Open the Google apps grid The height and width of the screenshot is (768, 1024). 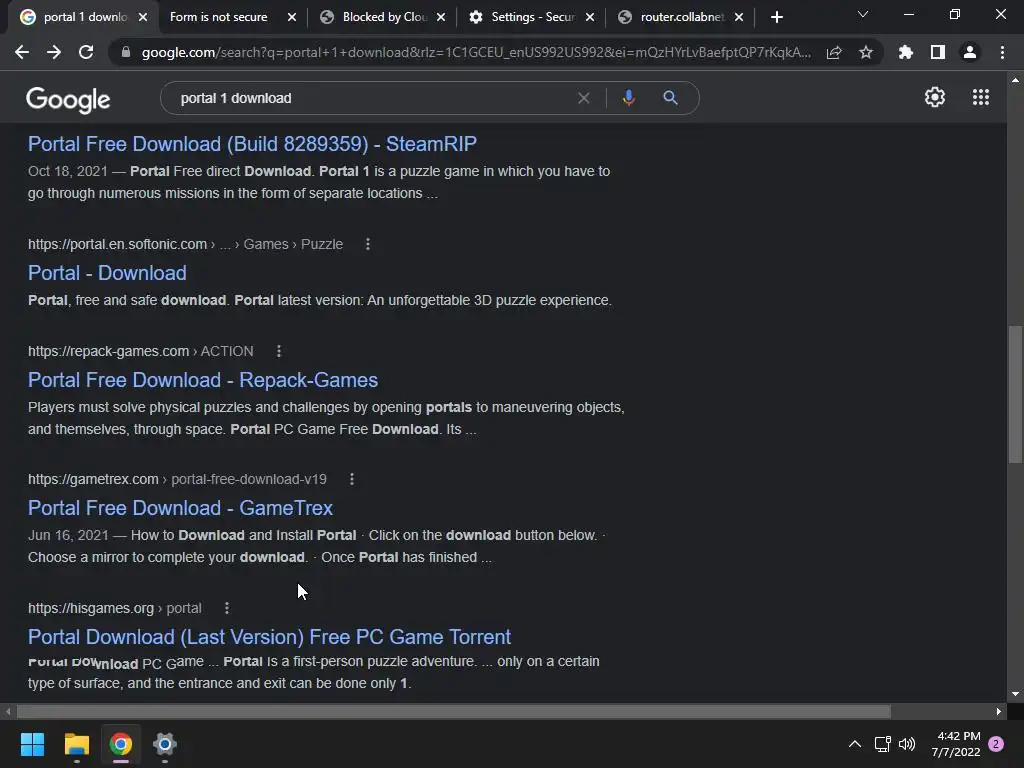tap(981, 97)
